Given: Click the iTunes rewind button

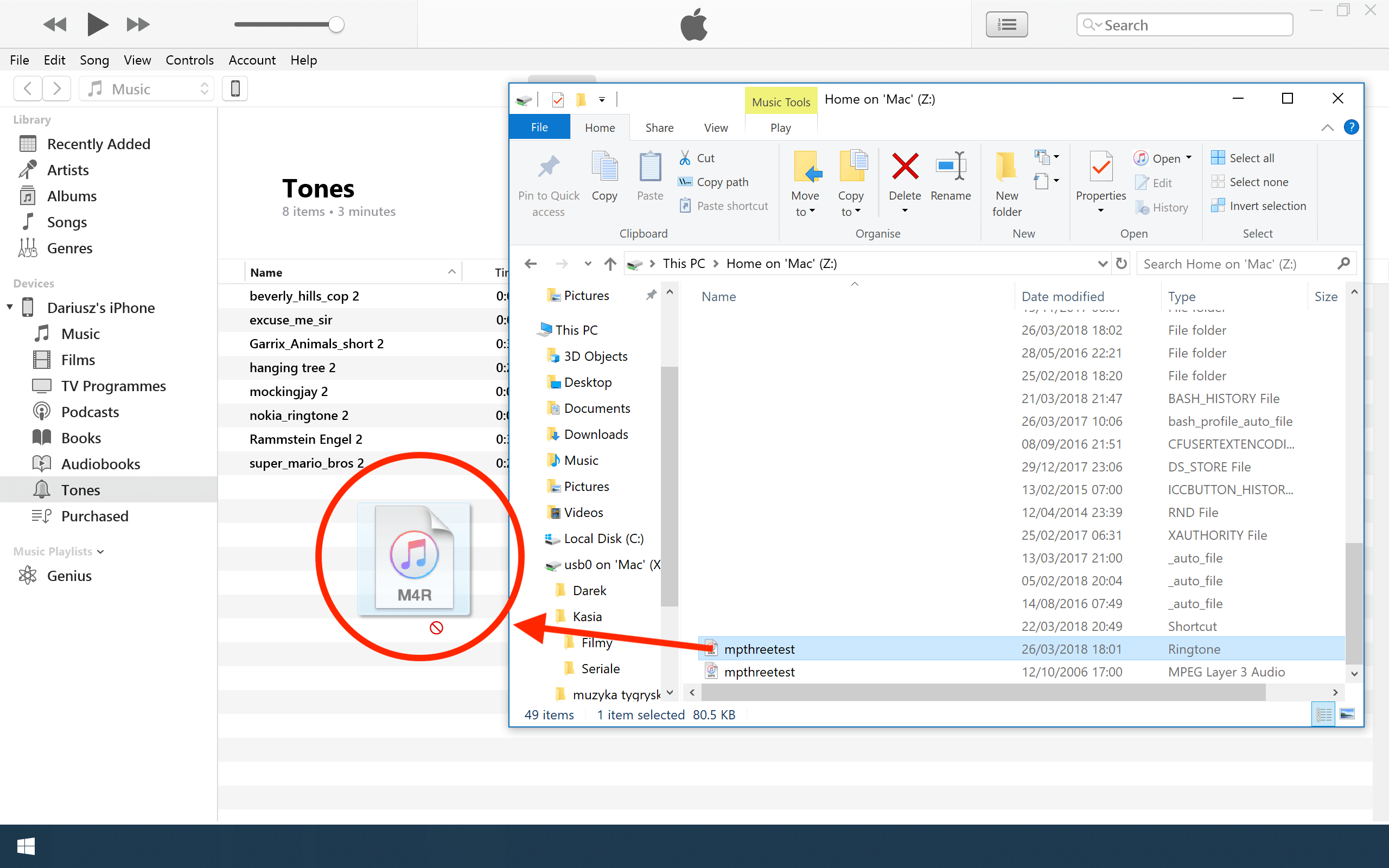Looking at the screenshot, I should pos(55,25).
